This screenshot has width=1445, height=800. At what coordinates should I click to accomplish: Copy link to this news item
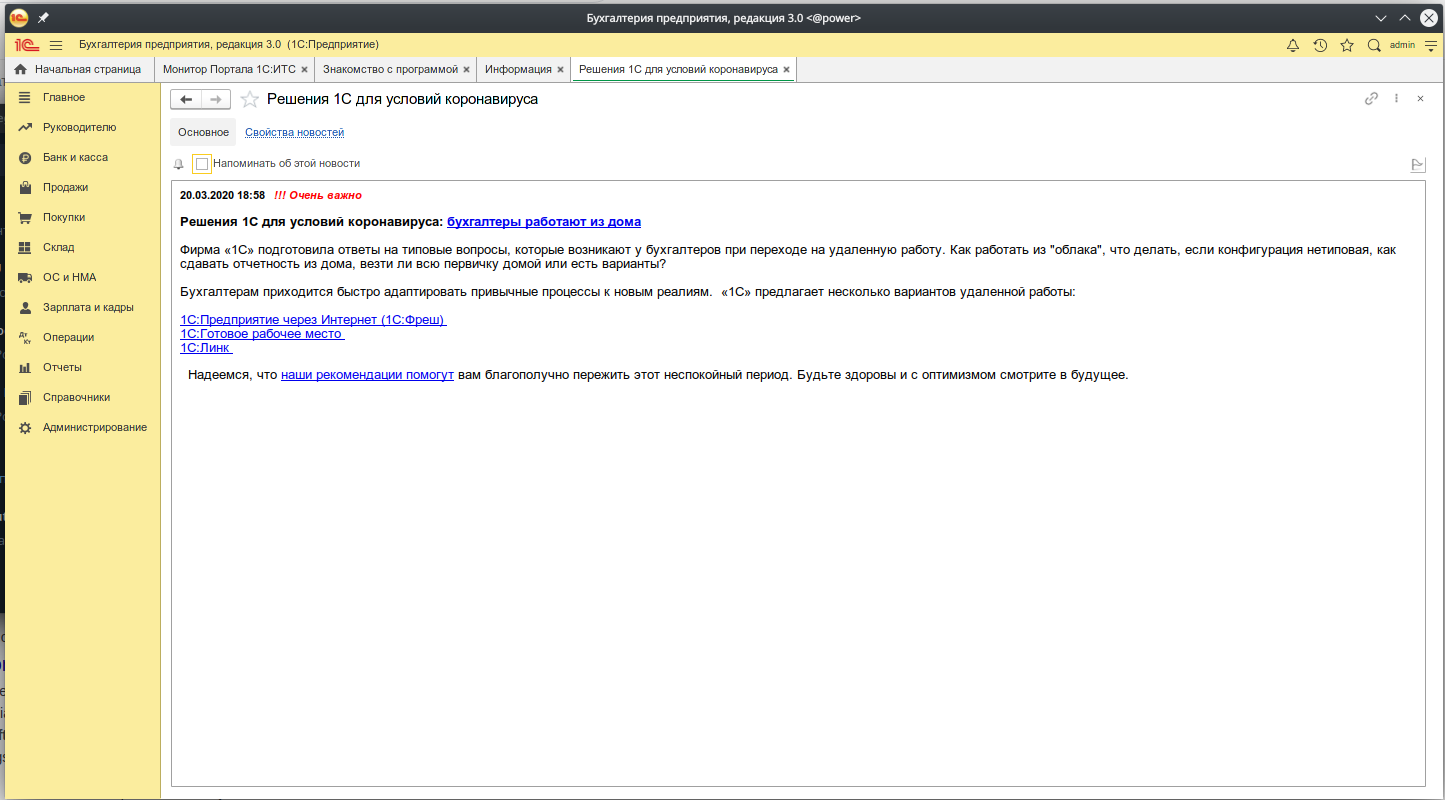[1372, 98]
